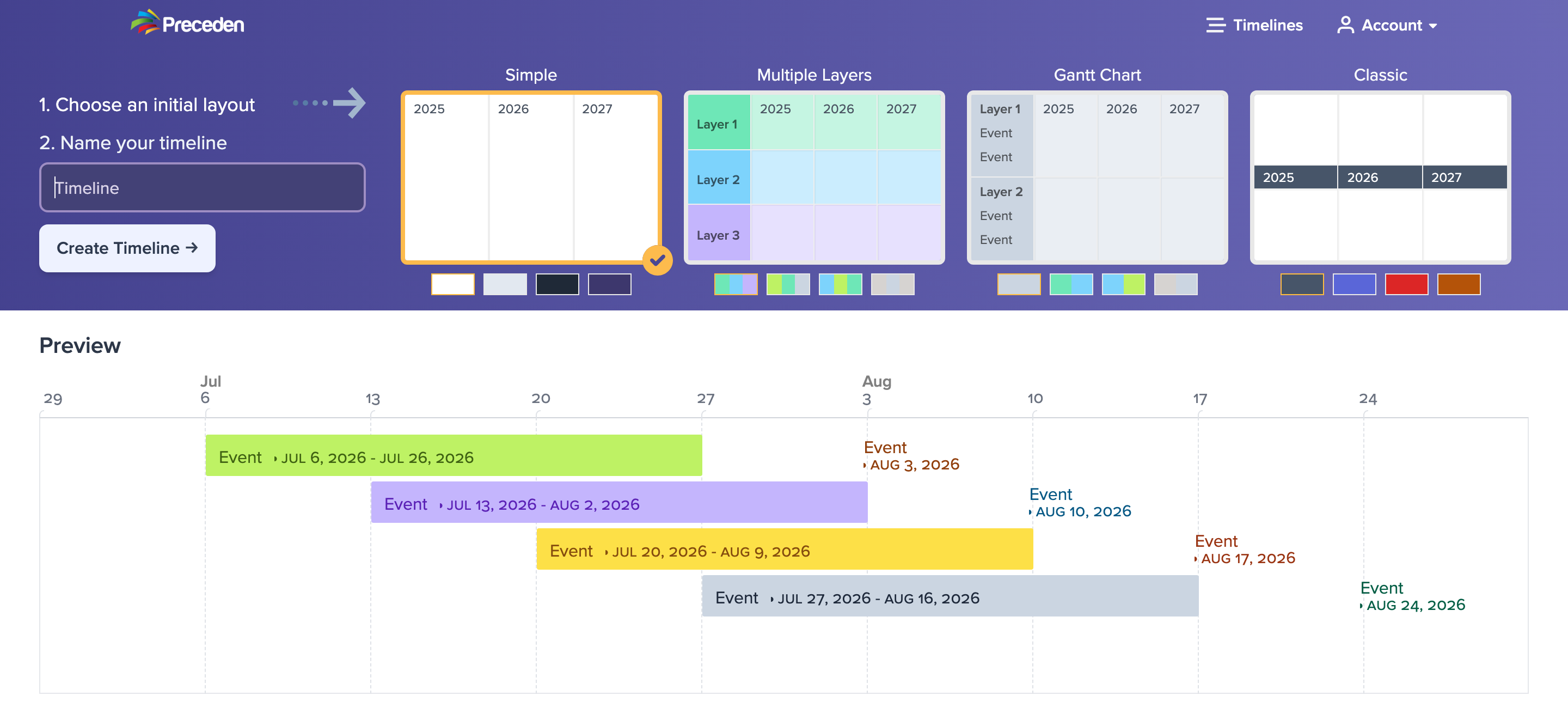This screenshot has height=708, width=1568.
Task: Click the Create Timeline button
Action: click(127, 248)
